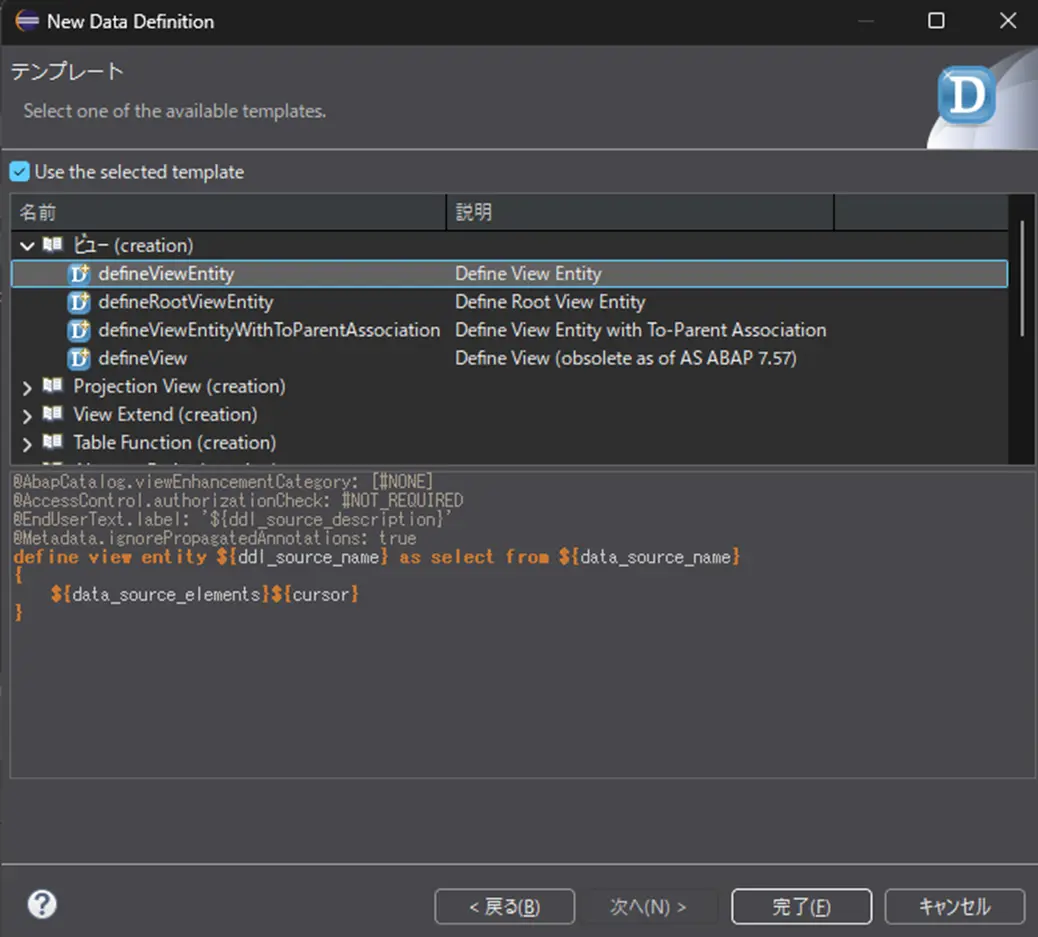Screen dimensions: 1038x937
Task: Go back with the 戻る(B) button
Action: coord(504,906)
